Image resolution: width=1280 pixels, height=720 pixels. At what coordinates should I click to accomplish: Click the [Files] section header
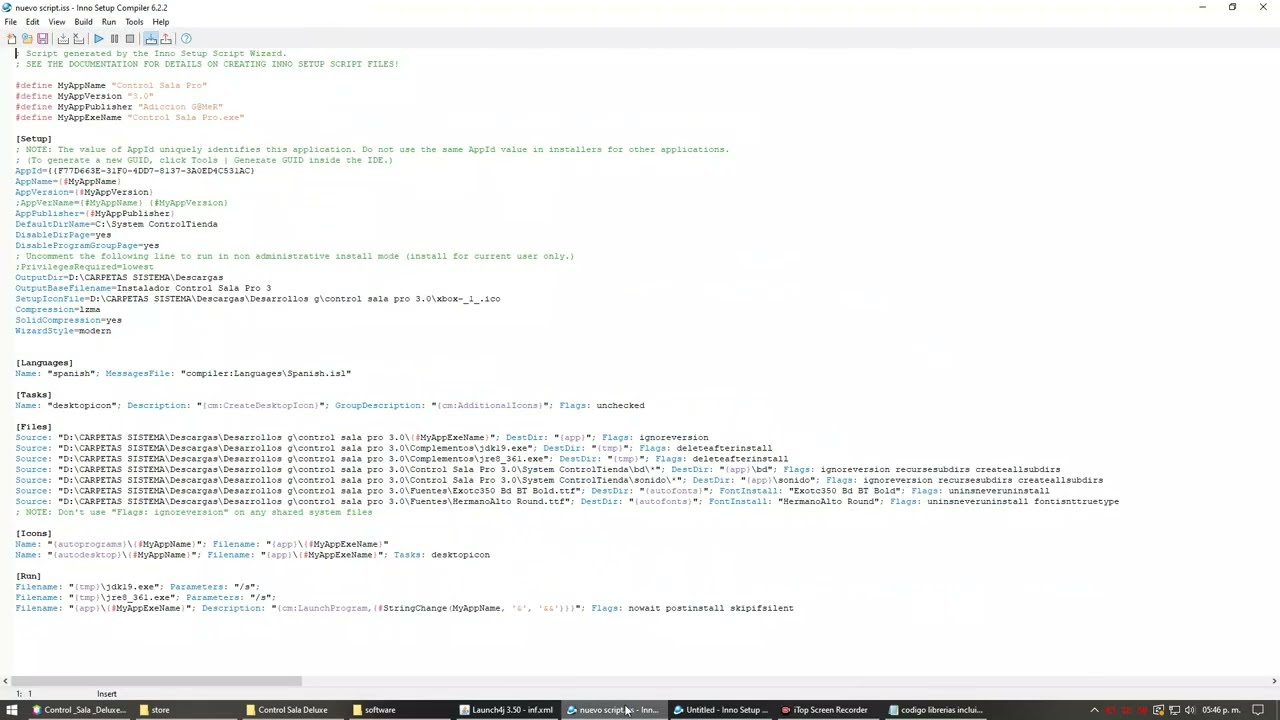point(33,427)
